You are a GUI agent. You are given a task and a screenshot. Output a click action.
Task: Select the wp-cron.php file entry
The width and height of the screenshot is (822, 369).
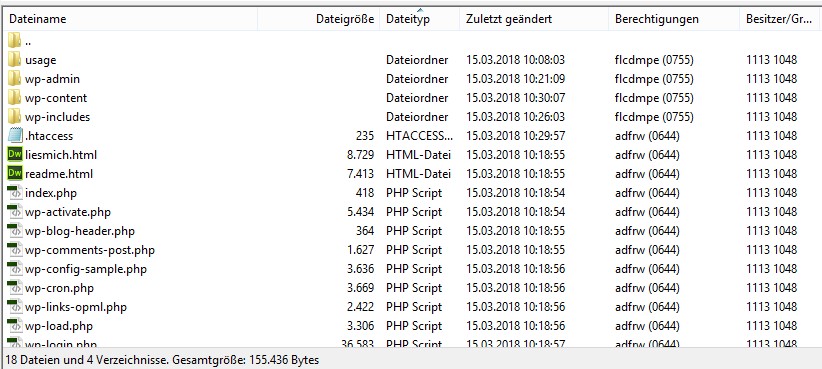pos(59,288)
